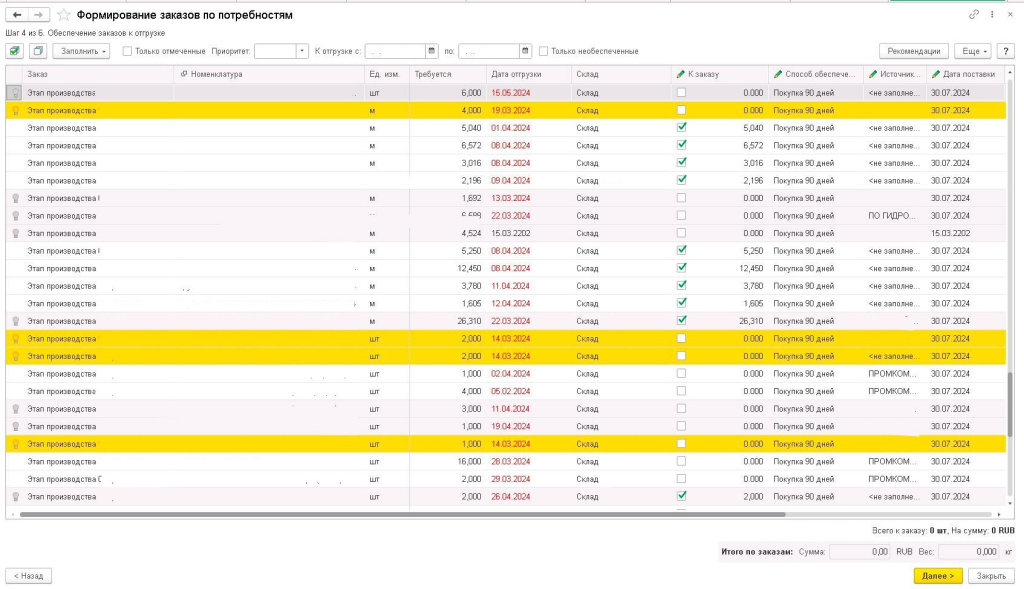This screenshot has height=589, width=1024.
Task: Click pencil icon in 'Источник' header
Action: 872,74
